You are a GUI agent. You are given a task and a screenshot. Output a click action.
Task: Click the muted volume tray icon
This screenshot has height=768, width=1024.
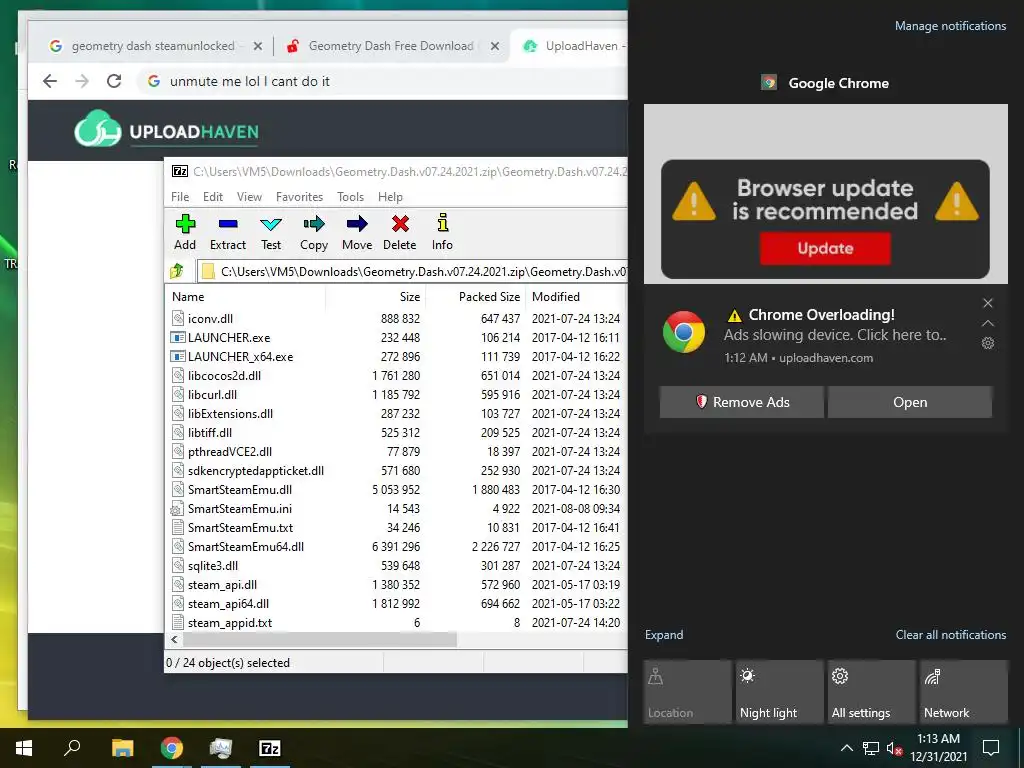[x=894, y=748]
